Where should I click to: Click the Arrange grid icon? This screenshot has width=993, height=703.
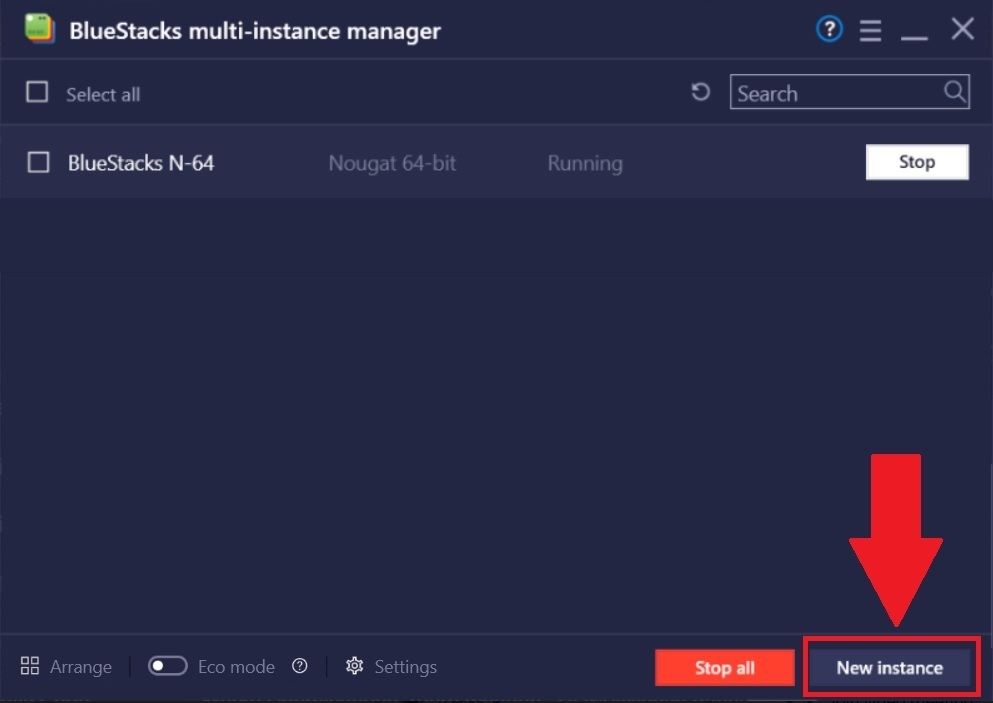tap(30, 666)
